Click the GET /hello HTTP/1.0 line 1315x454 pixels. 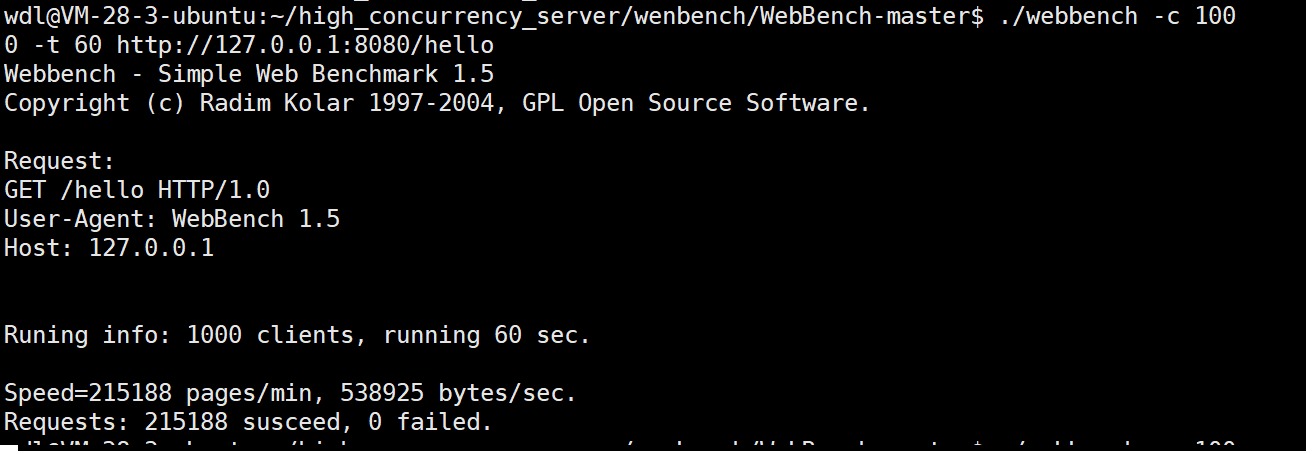[x=137, y=190]
